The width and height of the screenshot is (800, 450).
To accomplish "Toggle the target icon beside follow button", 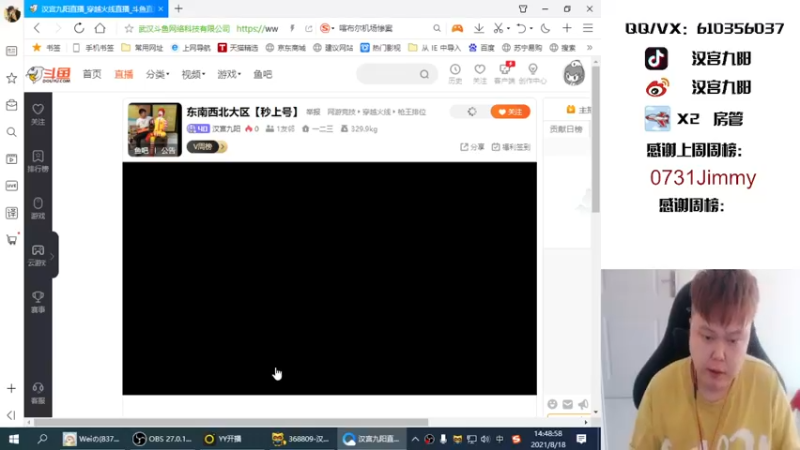I will 472,112.
